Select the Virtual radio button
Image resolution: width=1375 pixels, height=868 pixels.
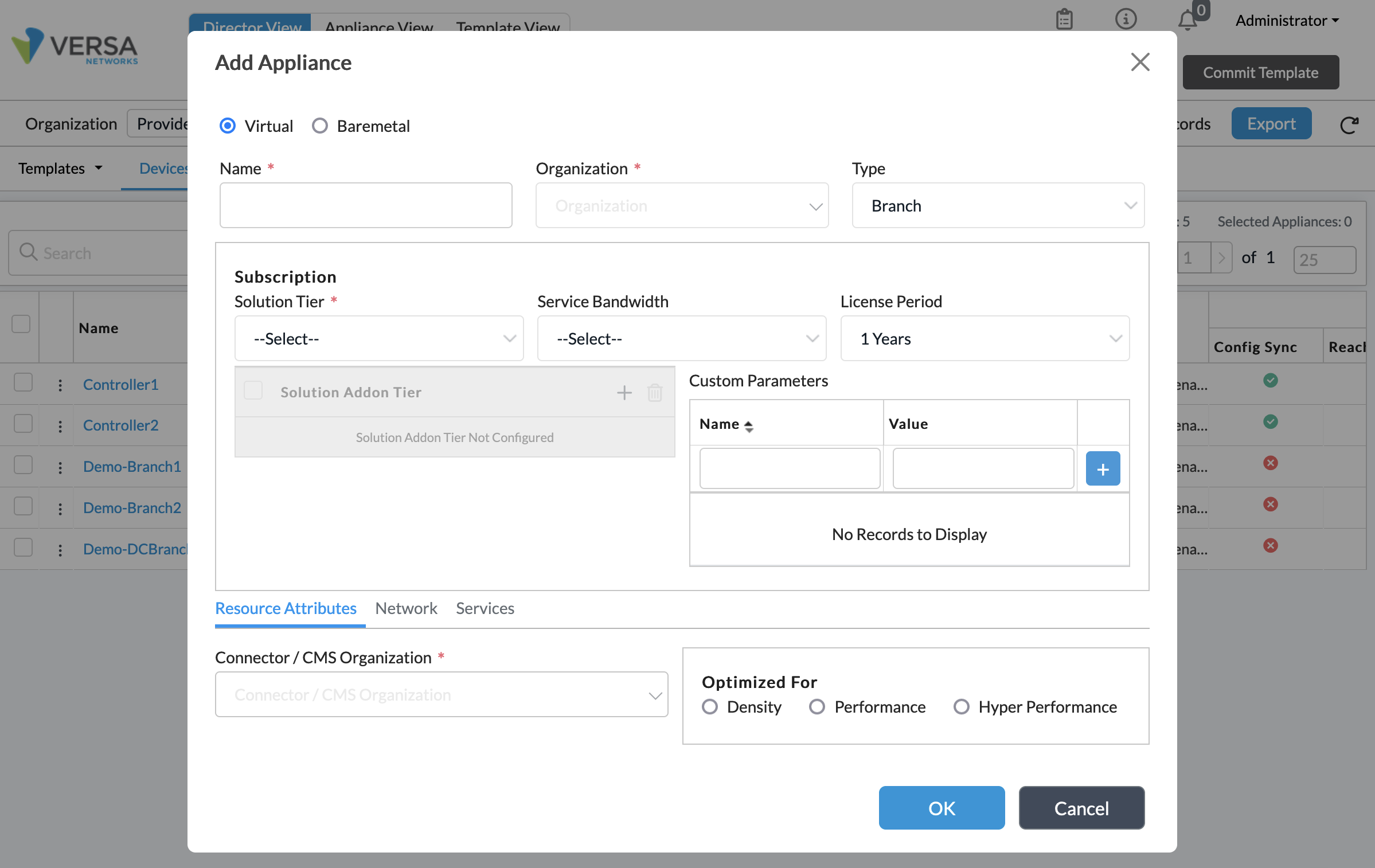point(228,126)
